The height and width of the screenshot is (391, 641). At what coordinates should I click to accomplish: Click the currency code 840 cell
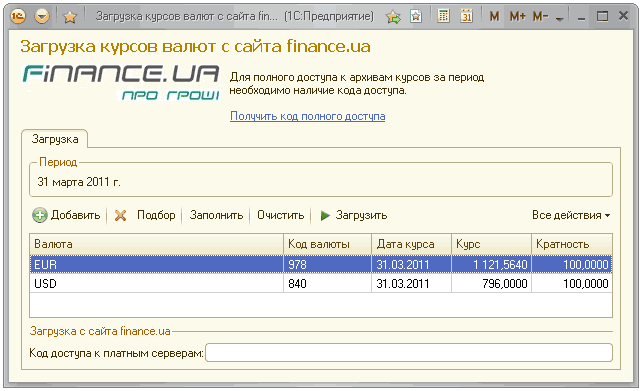coord(327,283)
